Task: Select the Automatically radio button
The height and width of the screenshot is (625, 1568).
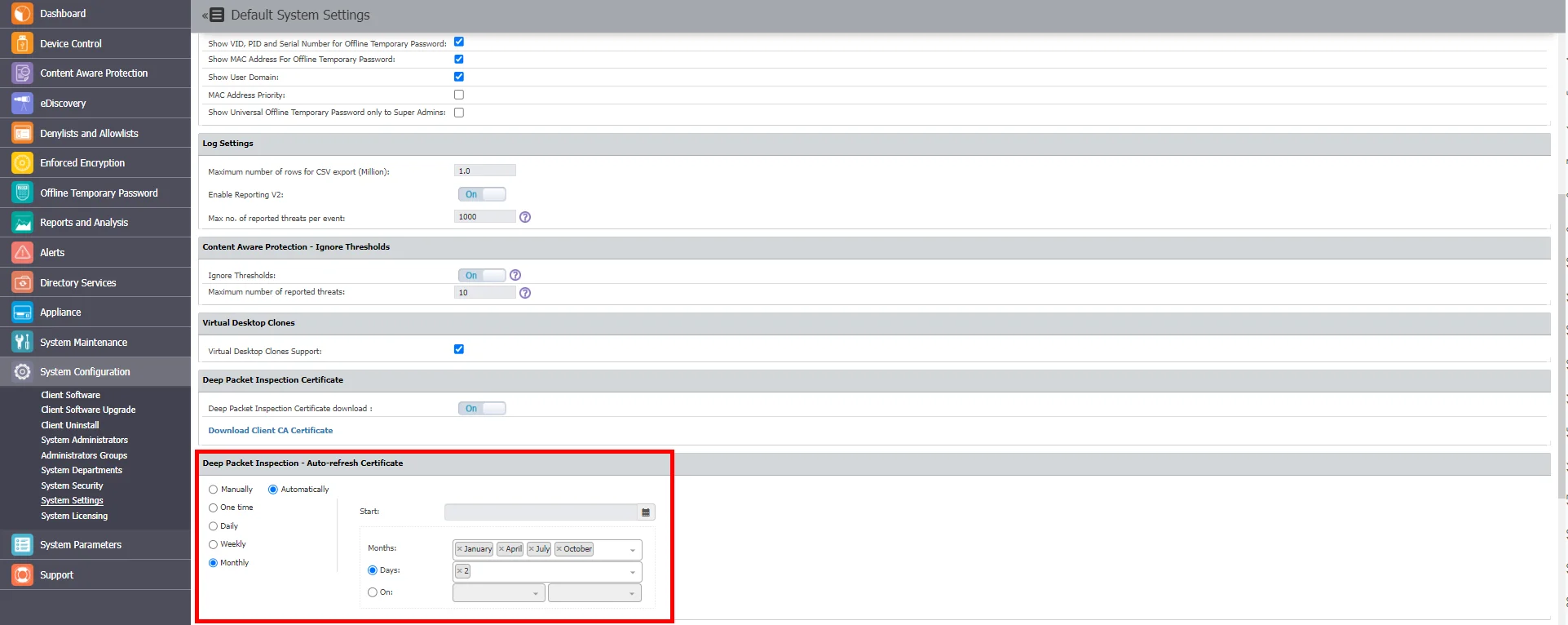Action: tap(273, 490)
